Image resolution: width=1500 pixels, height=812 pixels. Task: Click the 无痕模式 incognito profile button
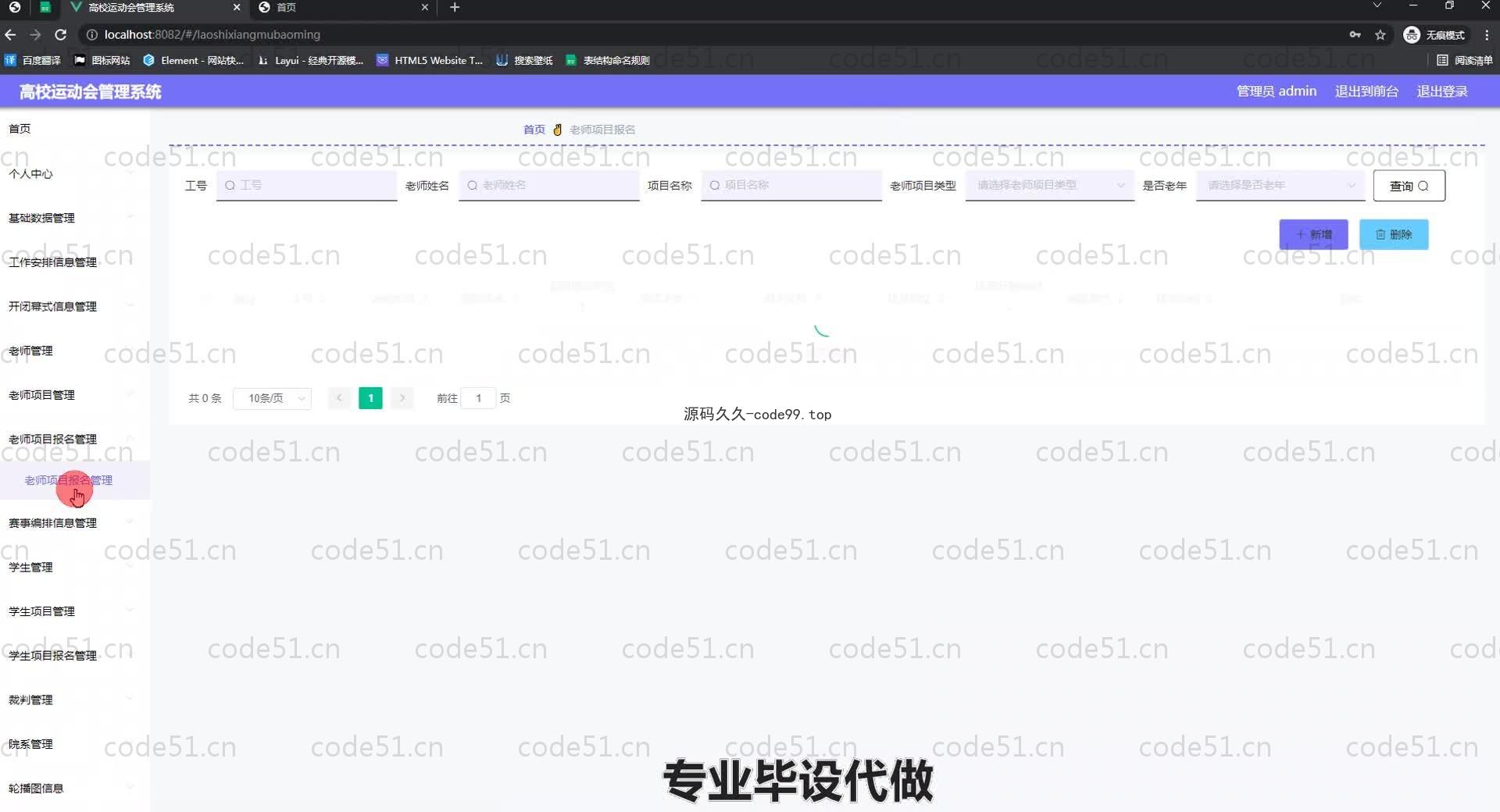[1435, 34]
